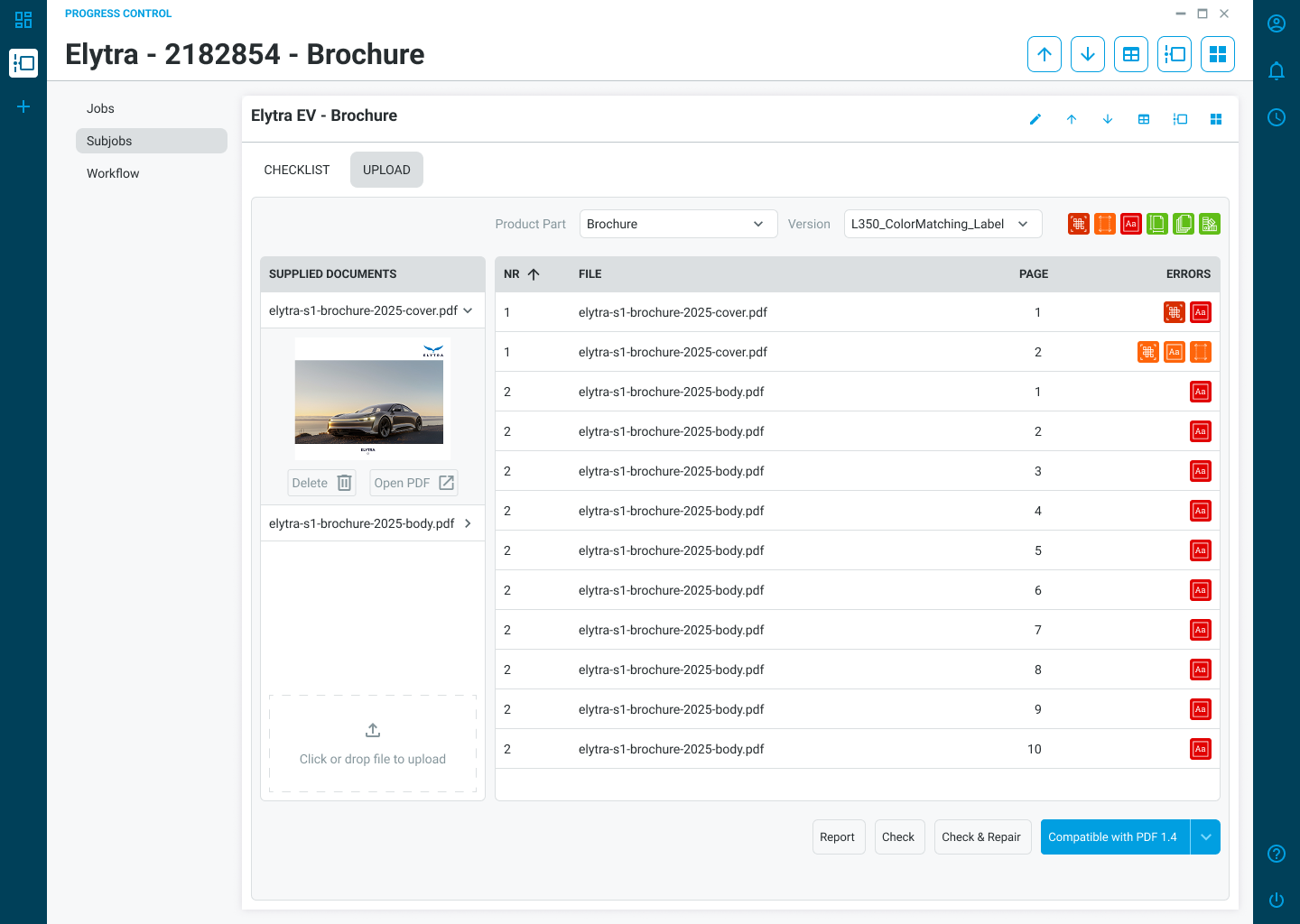Expand the elytra-s1-brochure-2025-body.pdf document entry
The height and width of the screenshot is (924, 1300).
(372, 523)
